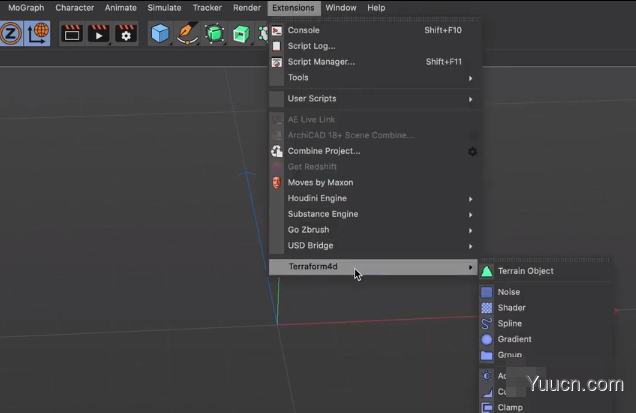Expand the Substance Engine submenu
The image size is (636, 413).
[x=374, y=214]
